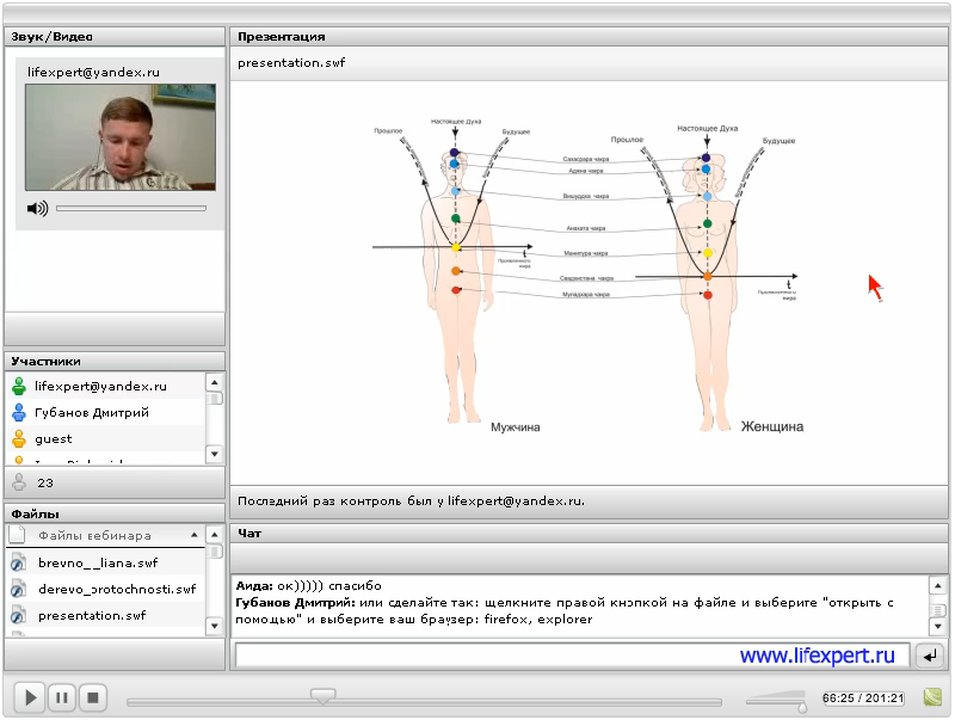Mute the speaker in the video panel
This screenshot has height=720, width=955.
pyautogui.click(x=37, y=208)
